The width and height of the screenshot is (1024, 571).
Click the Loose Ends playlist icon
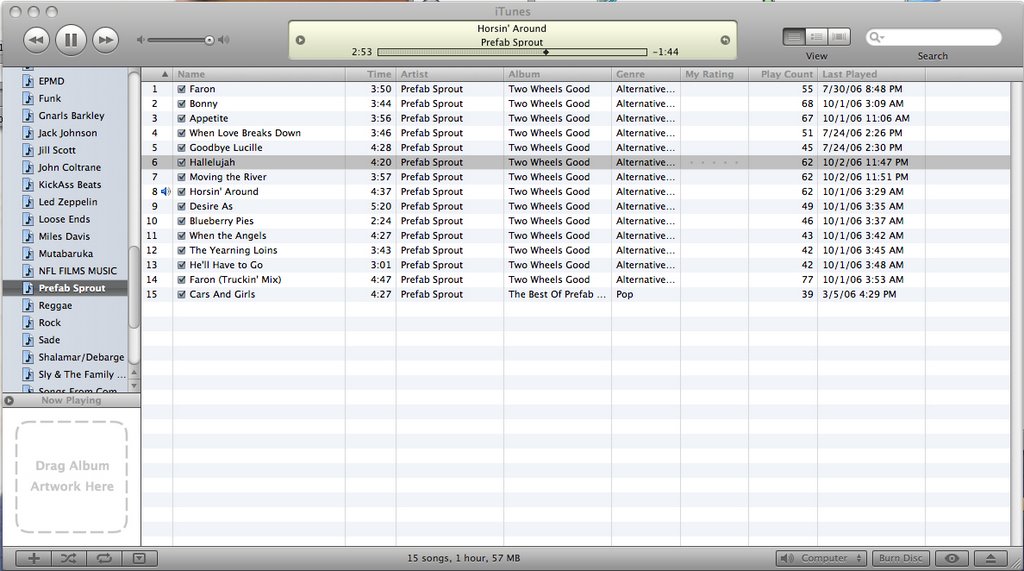28,219
